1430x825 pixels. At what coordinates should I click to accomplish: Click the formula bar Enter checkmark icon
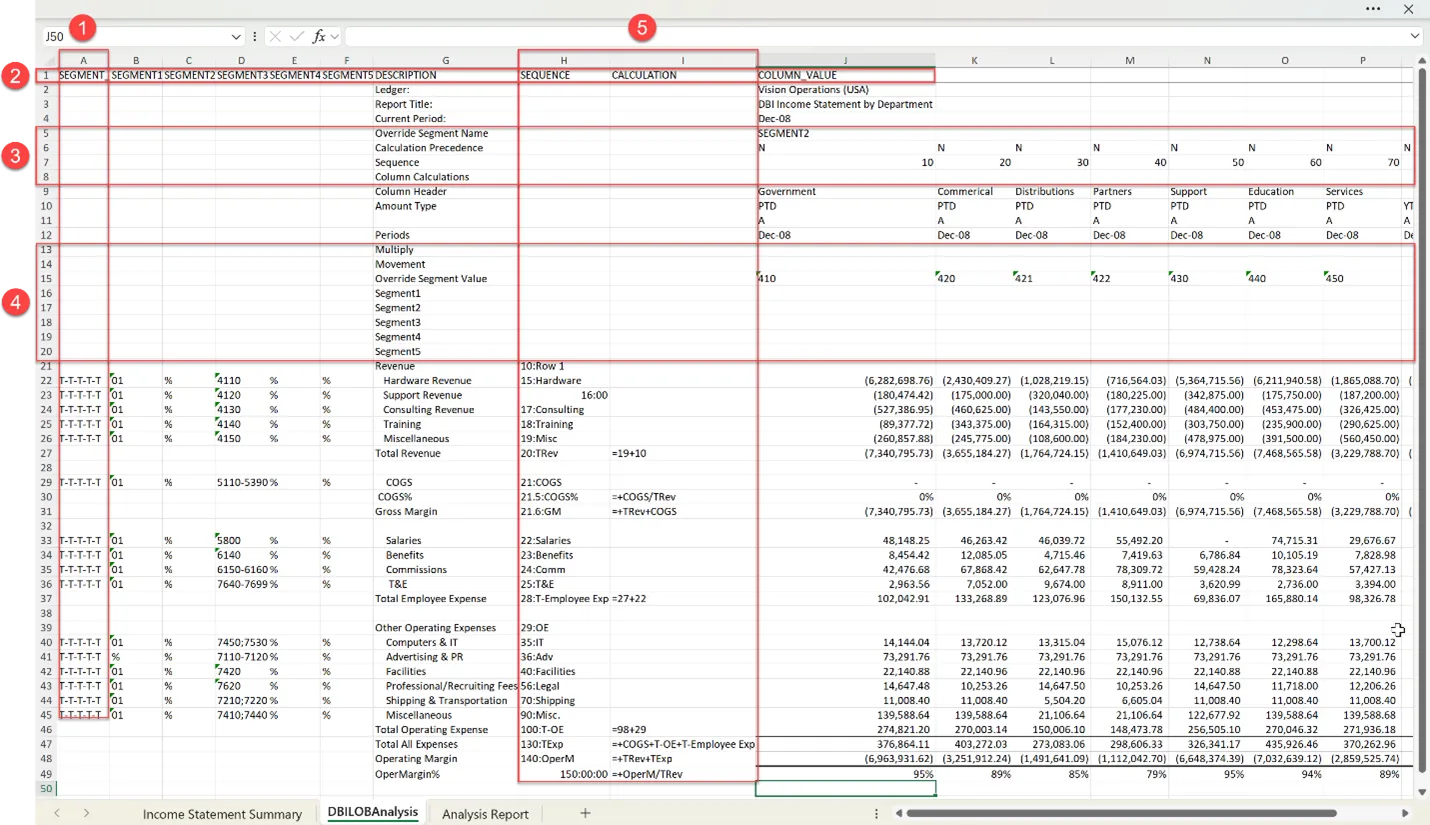296,36
